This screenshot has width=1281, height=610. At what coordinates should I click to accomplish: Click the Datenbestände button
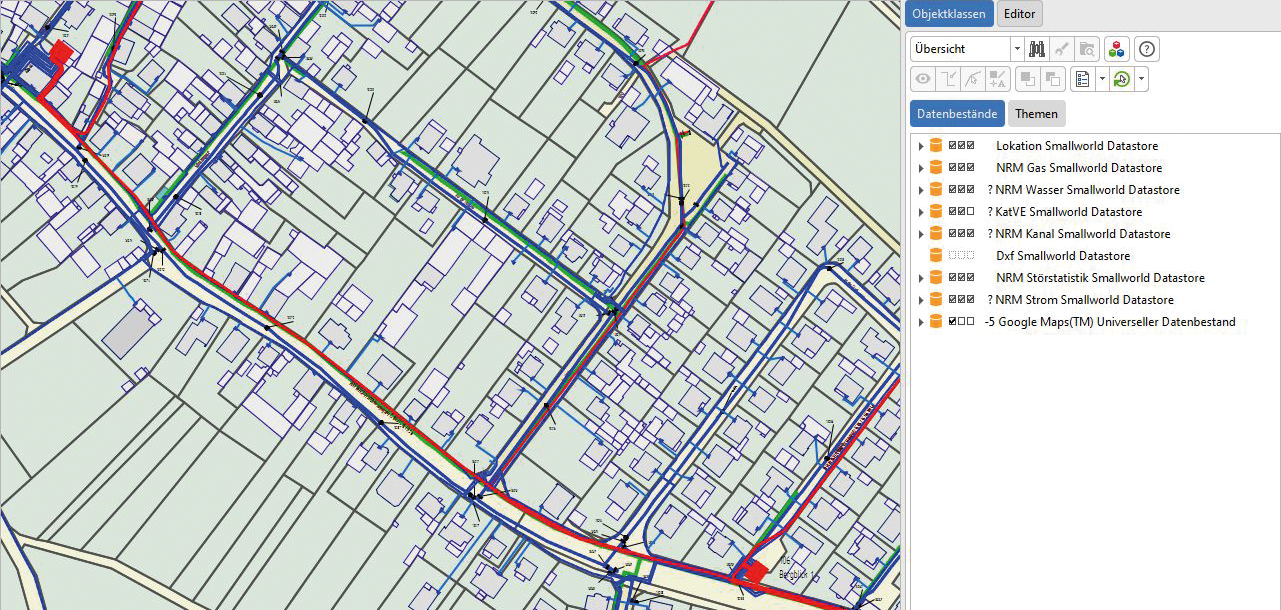(x=956, y=114)
